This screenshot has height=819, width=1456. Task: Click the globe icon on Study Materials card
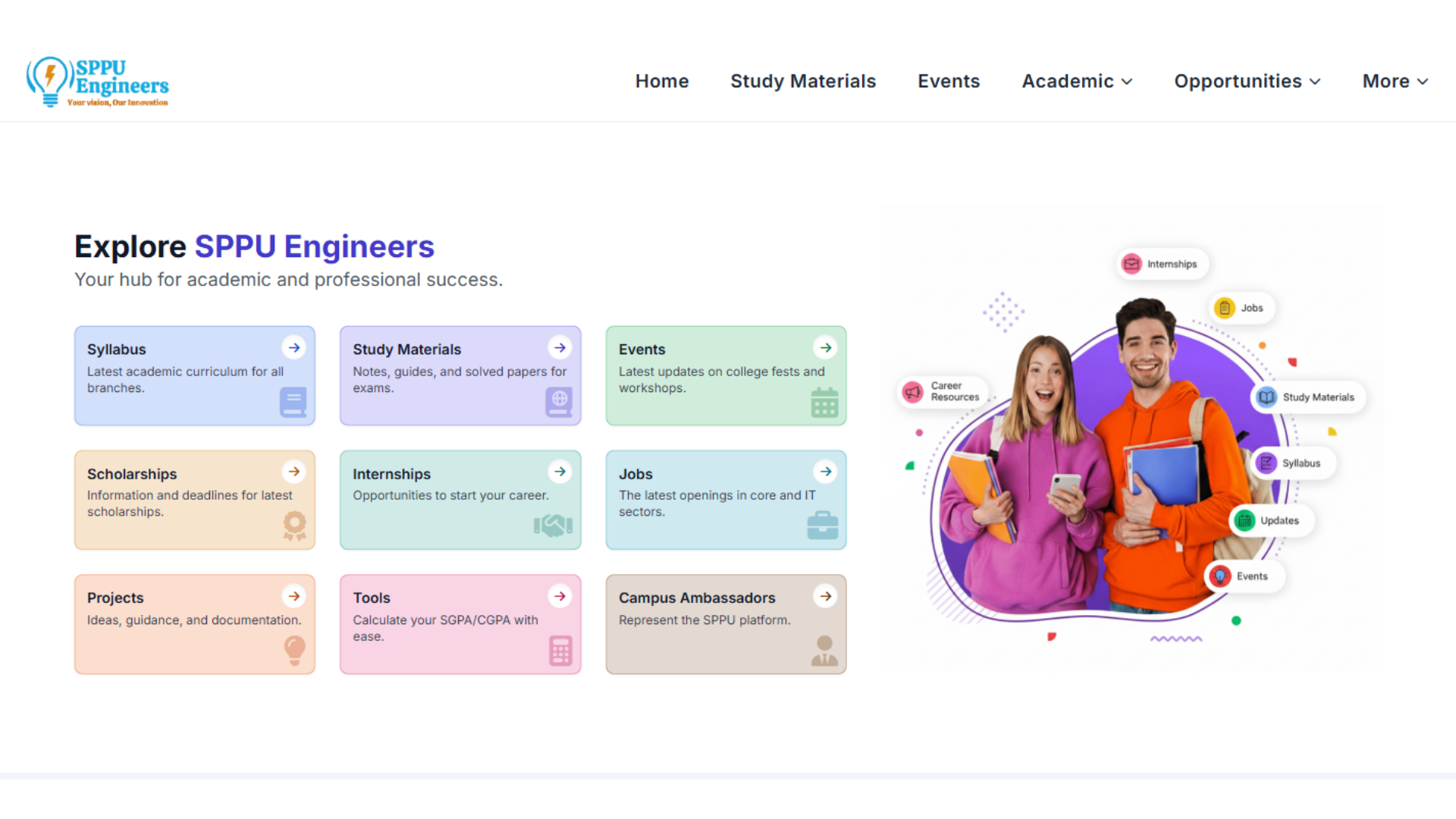tap(560, 403)
